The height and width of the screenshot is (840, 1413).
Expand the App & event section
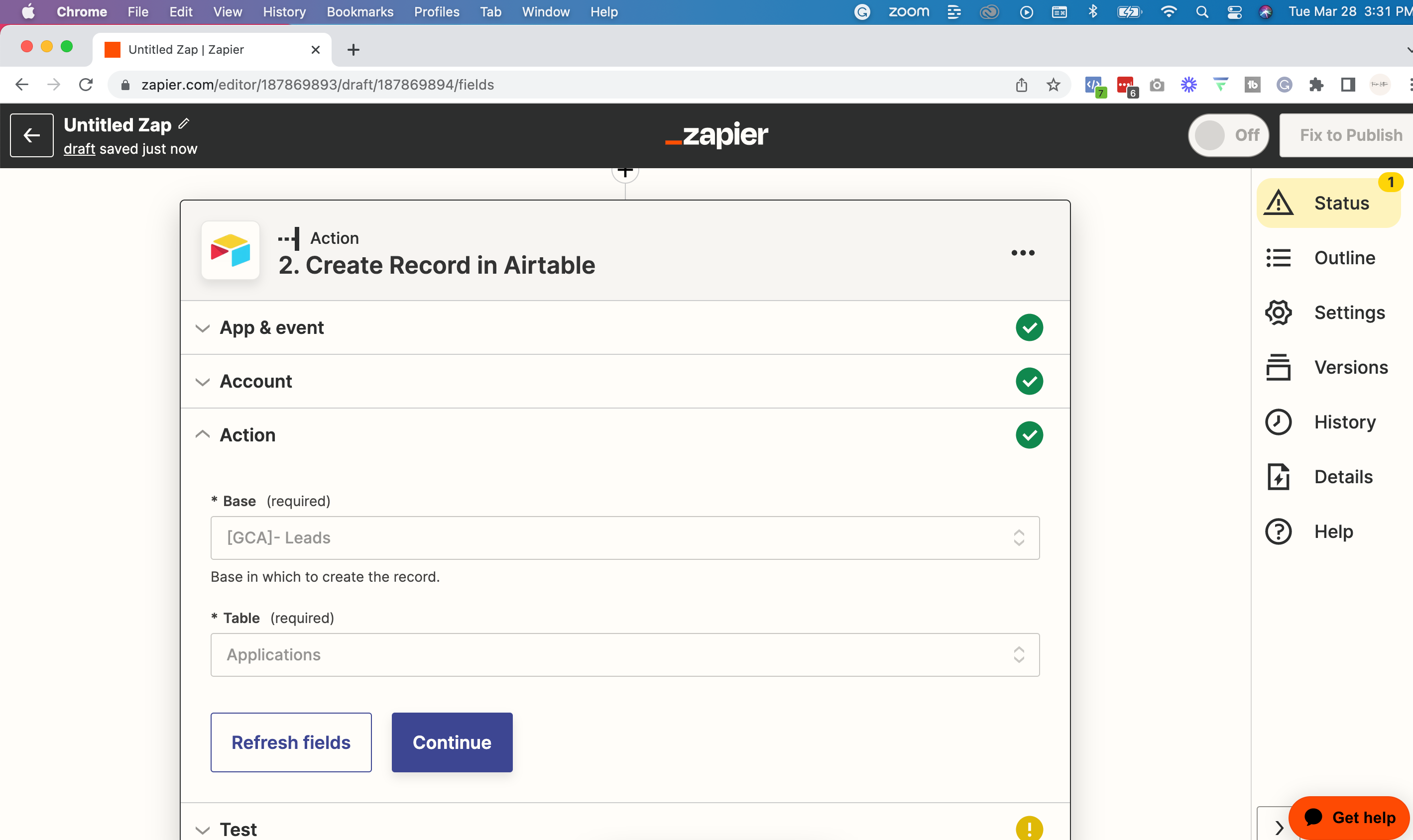[625, 328]
